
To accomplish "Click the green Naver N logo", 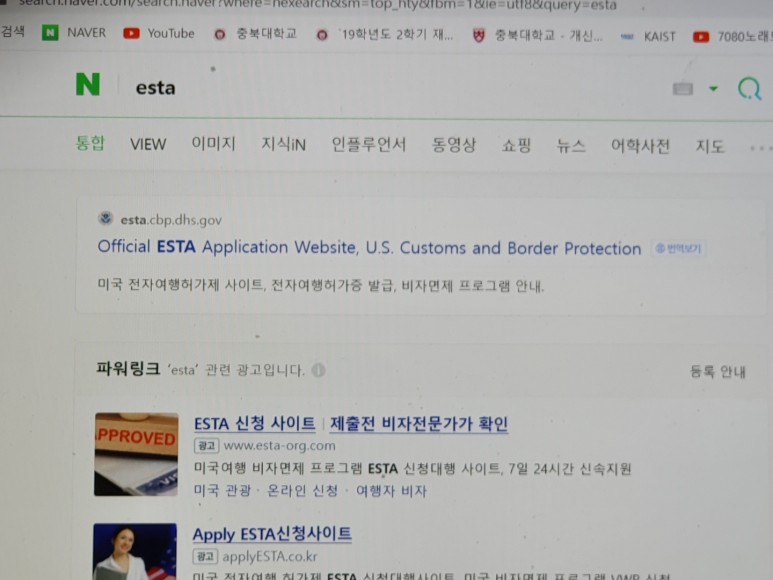I will [x=88, y=84].
